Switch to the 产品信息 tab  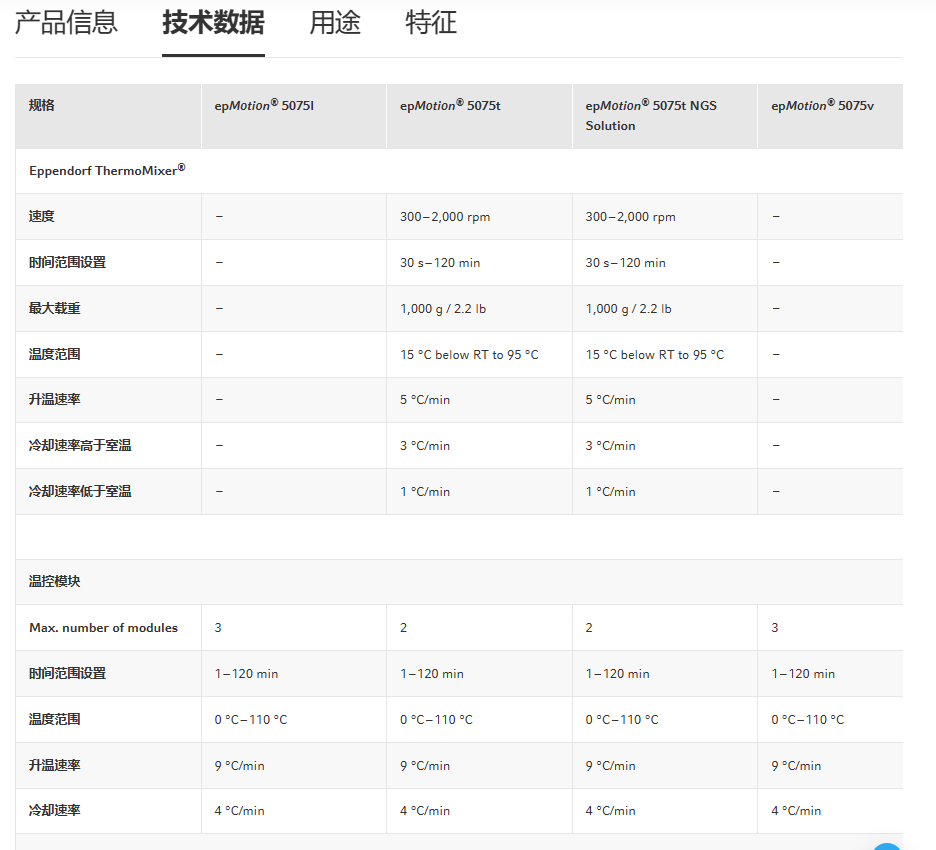pyautogui.click(x=66, y=23)
